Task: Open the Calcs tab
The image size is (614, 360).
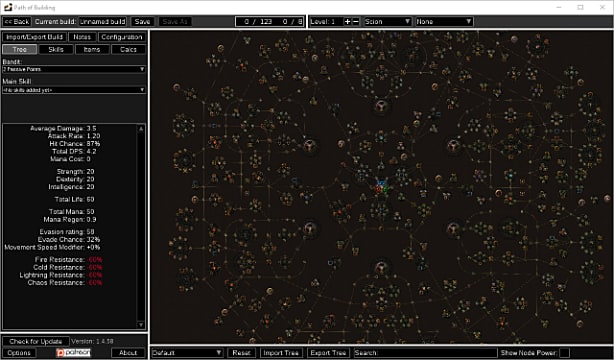Action: [x=128, y=49]
